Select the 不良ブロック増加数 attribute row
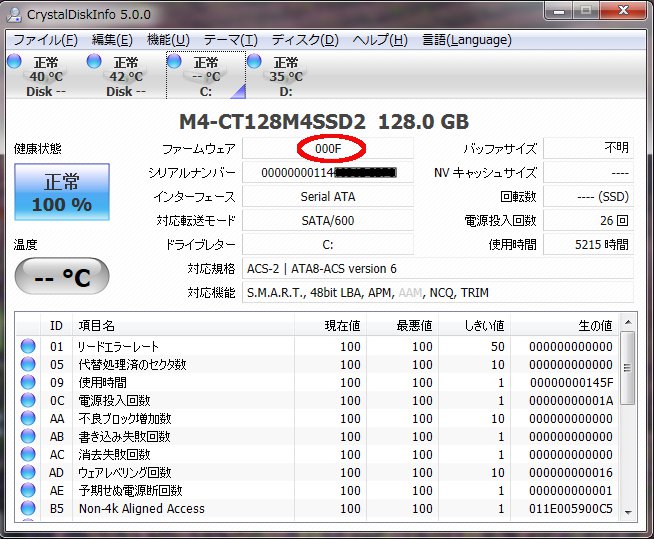The width and height of the screenshot is (654, 540). (317, 418)
